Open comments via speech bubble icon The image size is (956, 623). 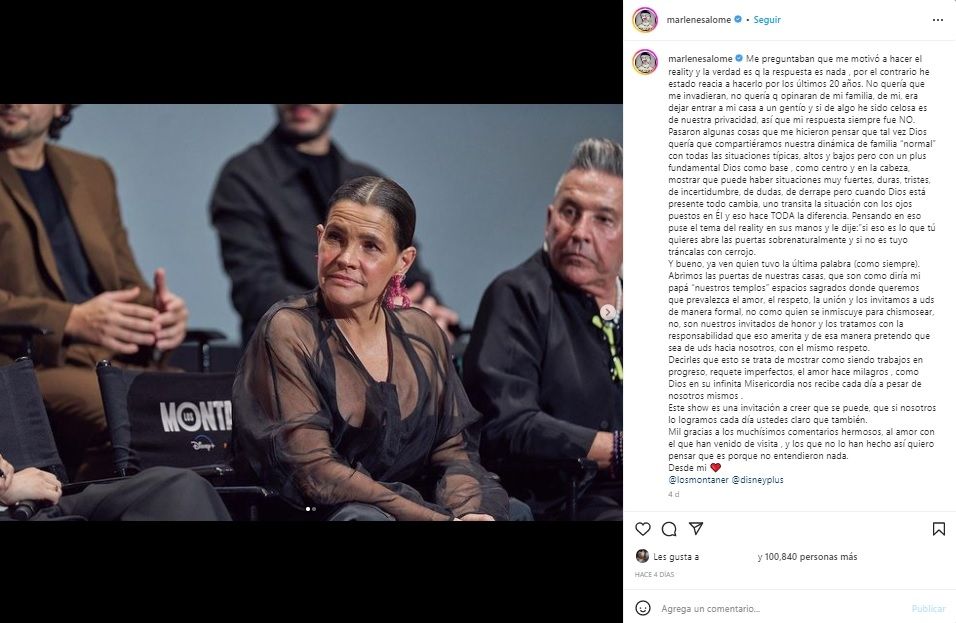tap(669, 529)
